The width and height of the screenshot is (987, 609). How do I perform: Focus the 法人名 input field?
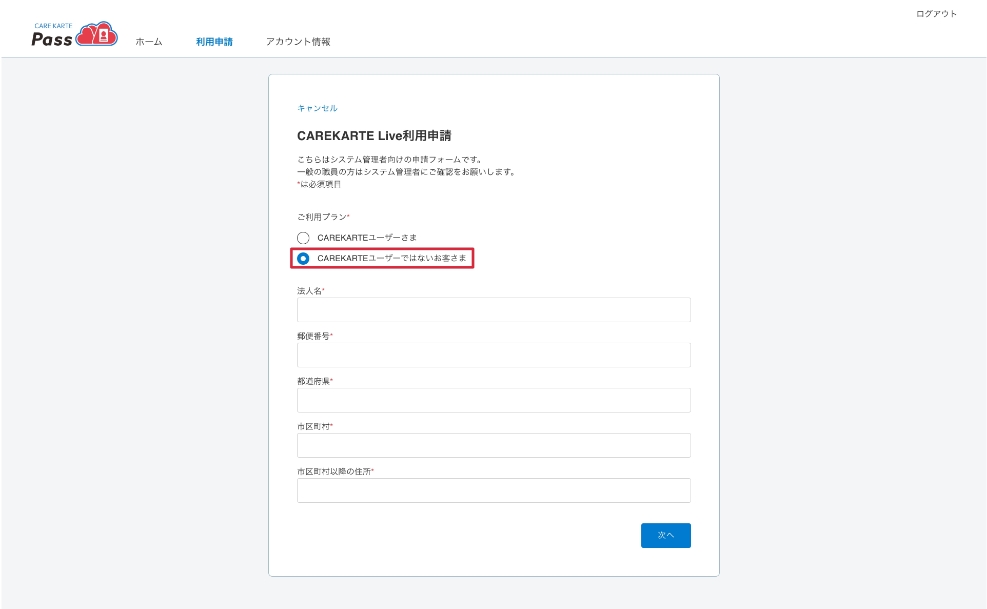pyautogui.click(x=494, y=309)
